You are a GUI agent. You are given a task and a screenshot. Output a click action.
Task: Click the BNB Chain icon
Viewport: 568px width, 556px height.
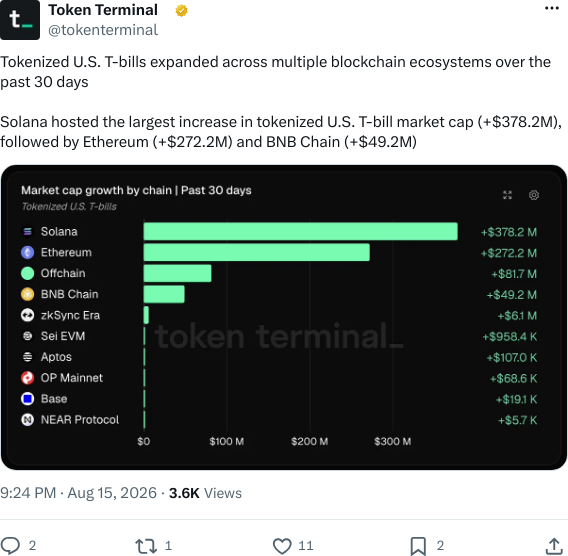[x=28, y=294]
